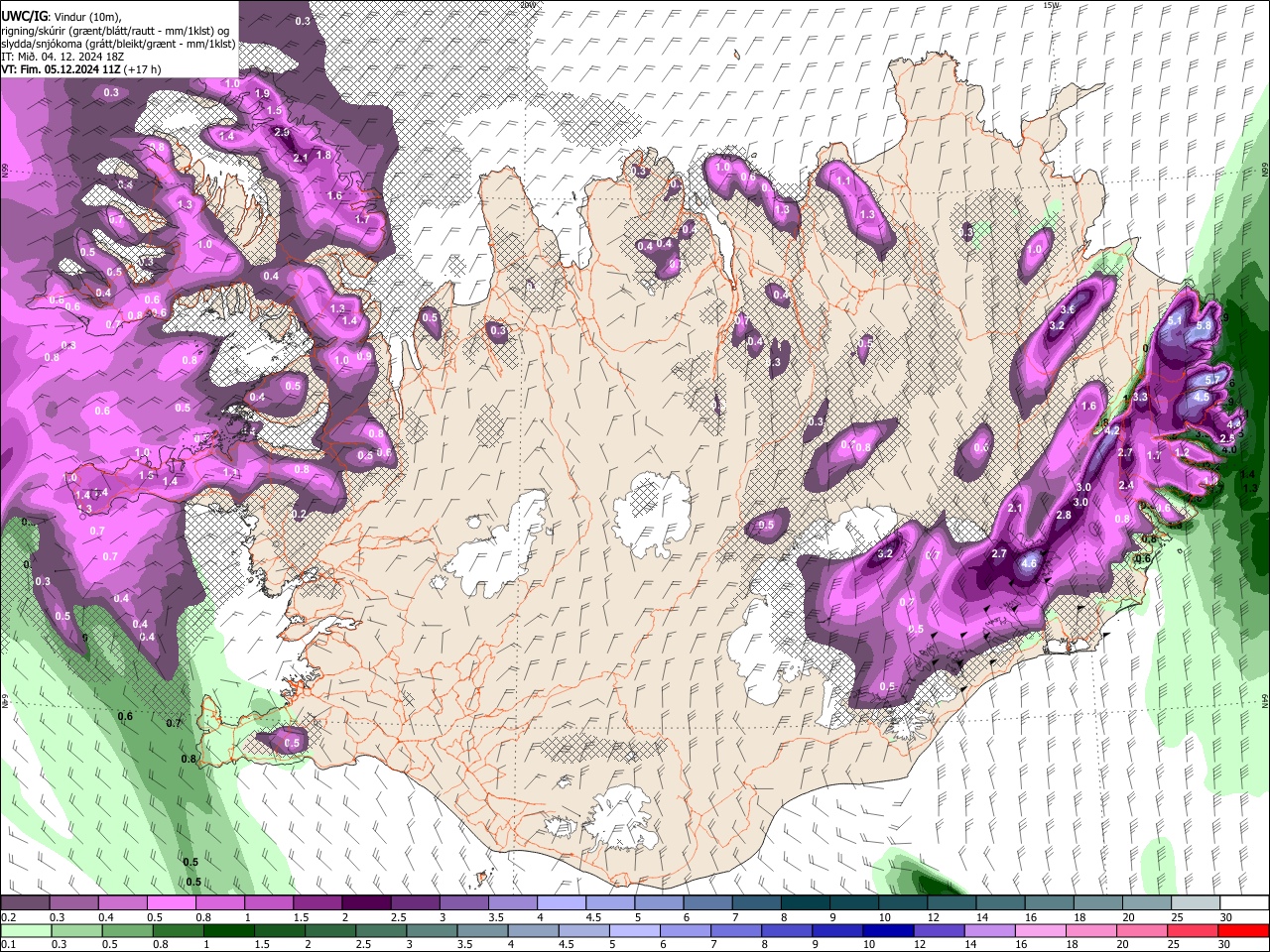Select the bright pink 0.5 swatch in upper legend
This screenshot has height=952, width=1270.
pos(171,903)
